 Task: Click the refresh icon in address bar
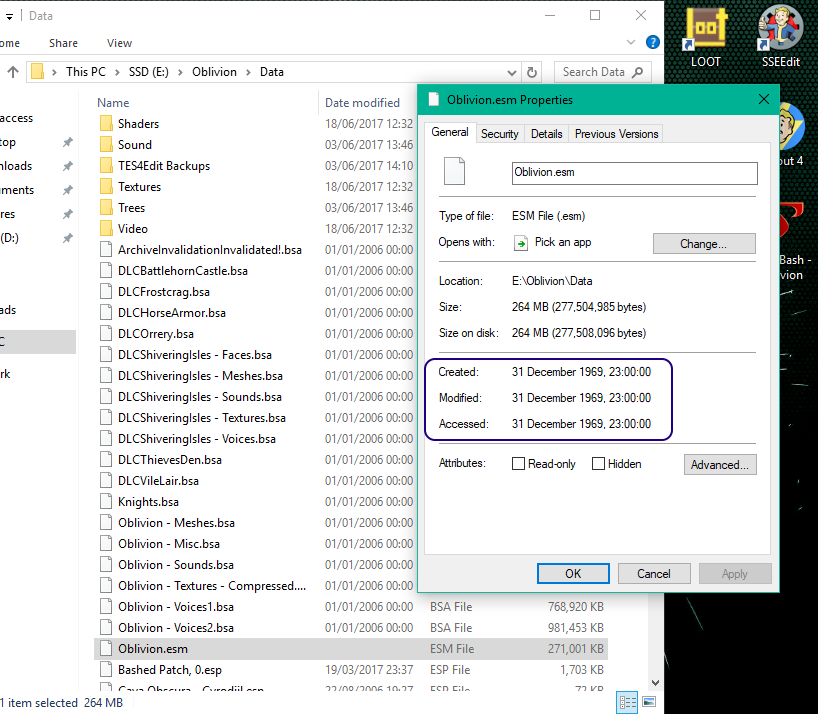pos(532,72)
